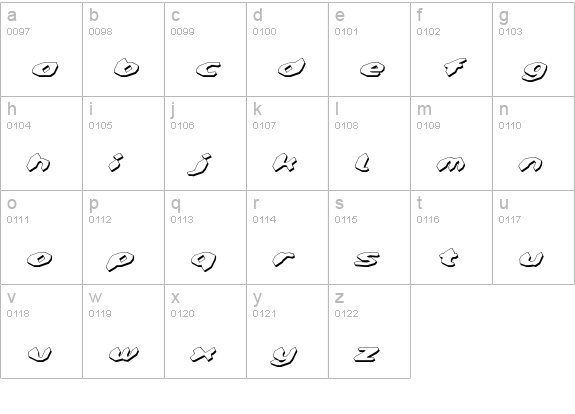575x414 pixels.
Task: Choose the s character cell 0115
Action: [x=369, y=237]
